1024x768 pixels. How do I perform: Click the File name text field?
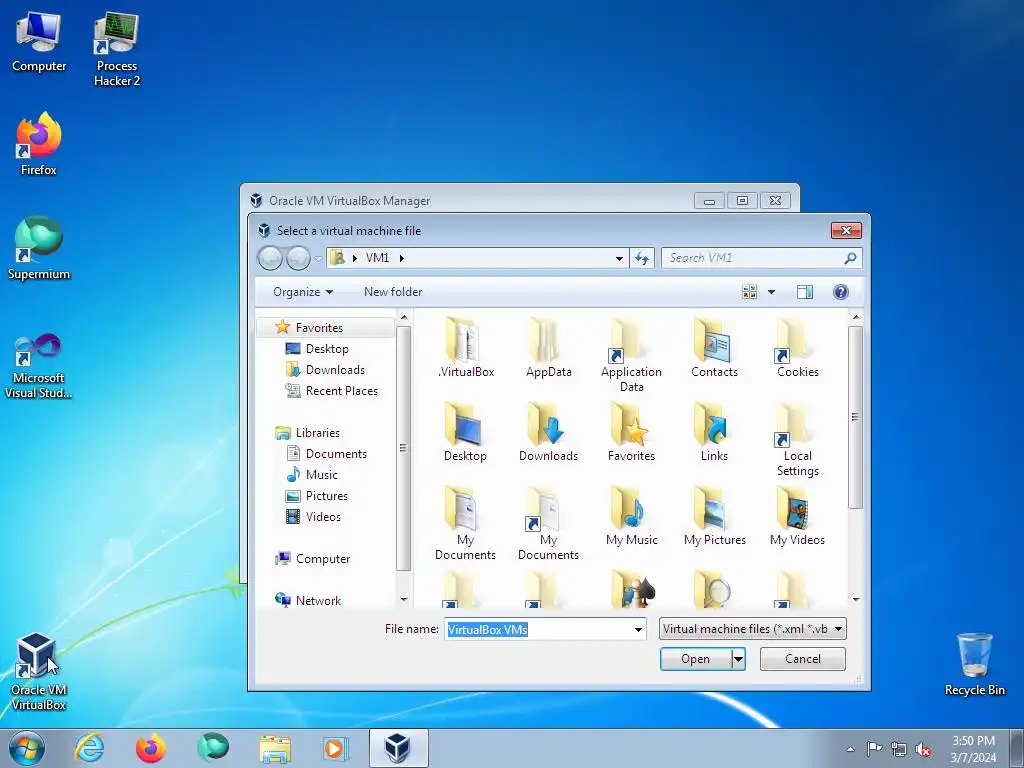coord(538,630)
